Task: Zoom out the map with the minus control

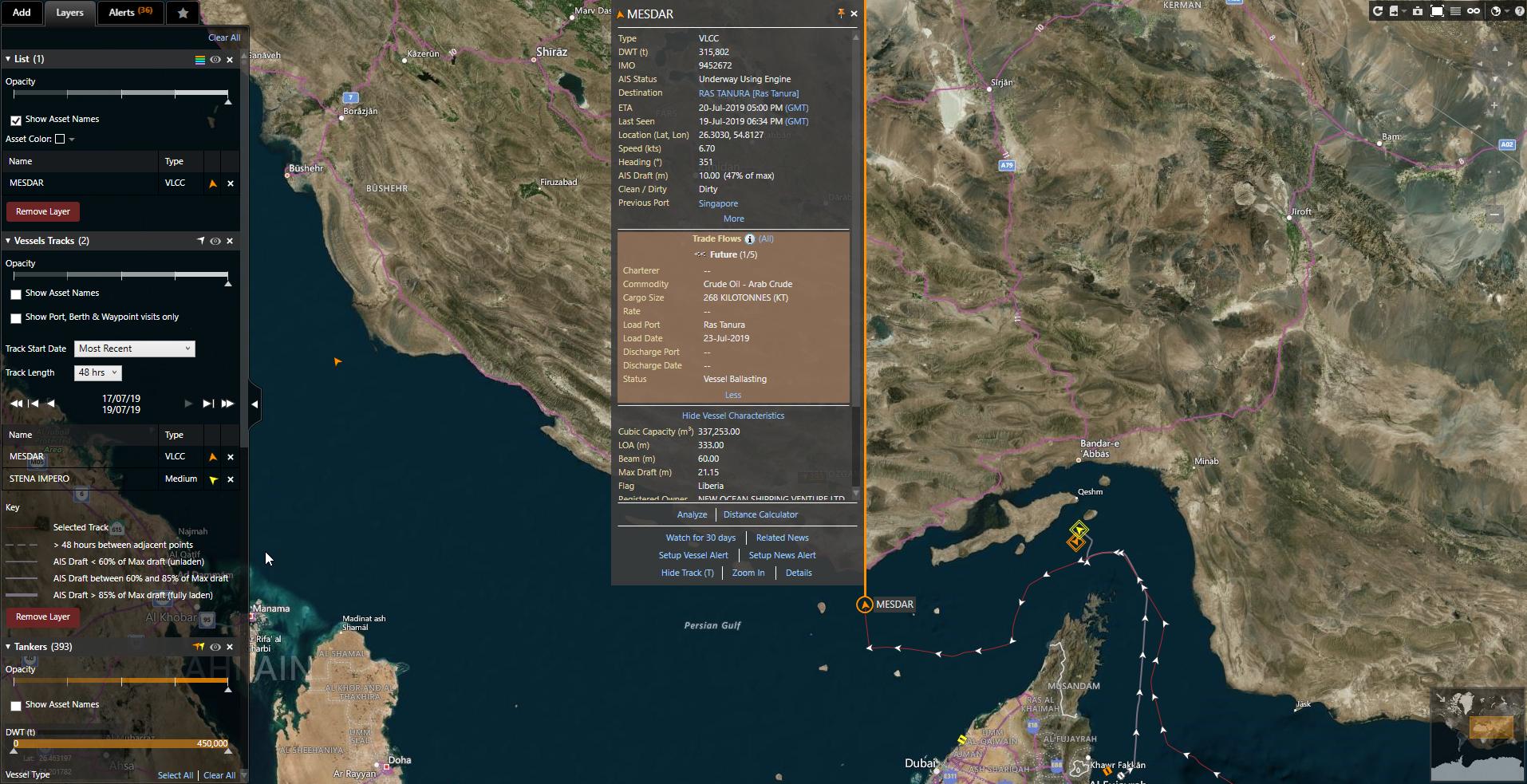Action: pyautogui.click(x=1494, y=214)
